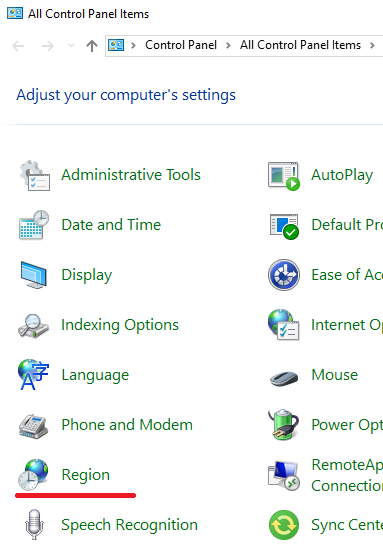Image resolution: width=383 pixels, height=548 pixels.
Task: Open the Speech Recognition link
Action: coord(129,525)
